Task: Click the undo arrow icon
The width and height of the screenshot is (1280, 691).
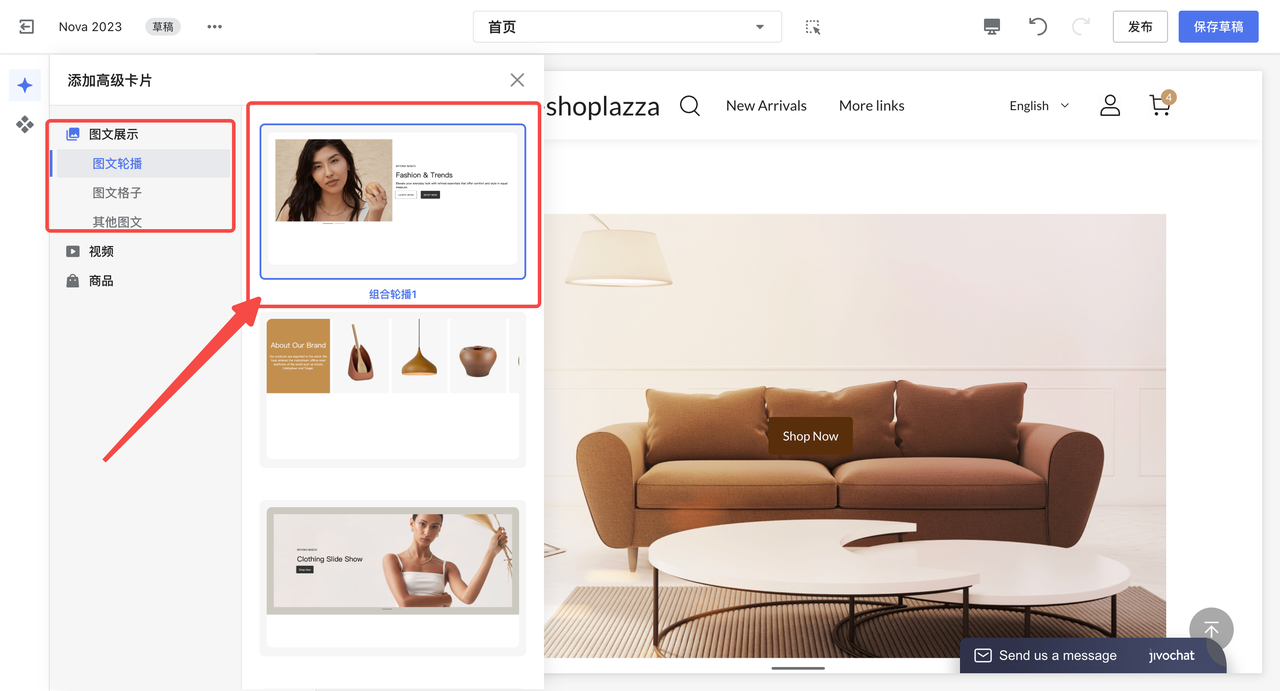Action: coord(1038,27)
